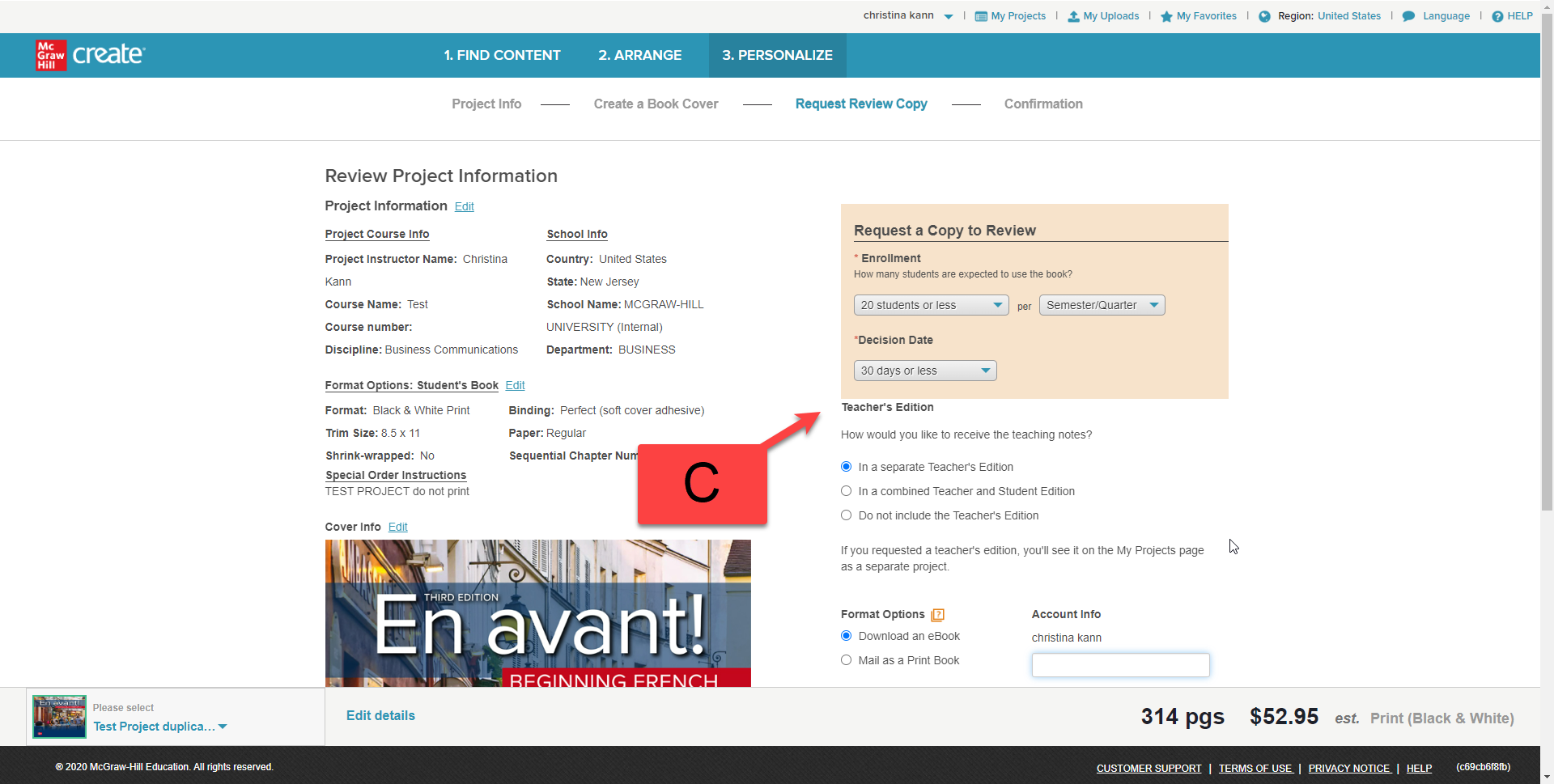The height and width of the screenshot is (784, 1554).
Task: Click the McGraw Hill Create logo
Action: click(90, 55)
